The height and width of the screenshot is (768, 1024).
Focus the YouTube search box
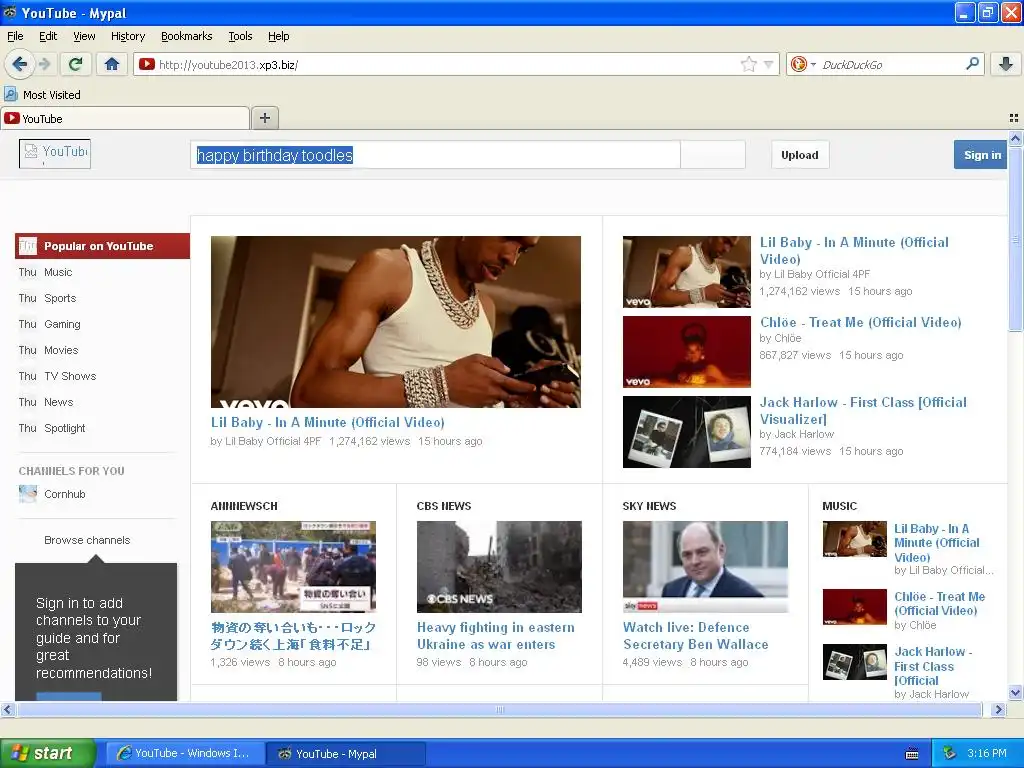point(436,155)
